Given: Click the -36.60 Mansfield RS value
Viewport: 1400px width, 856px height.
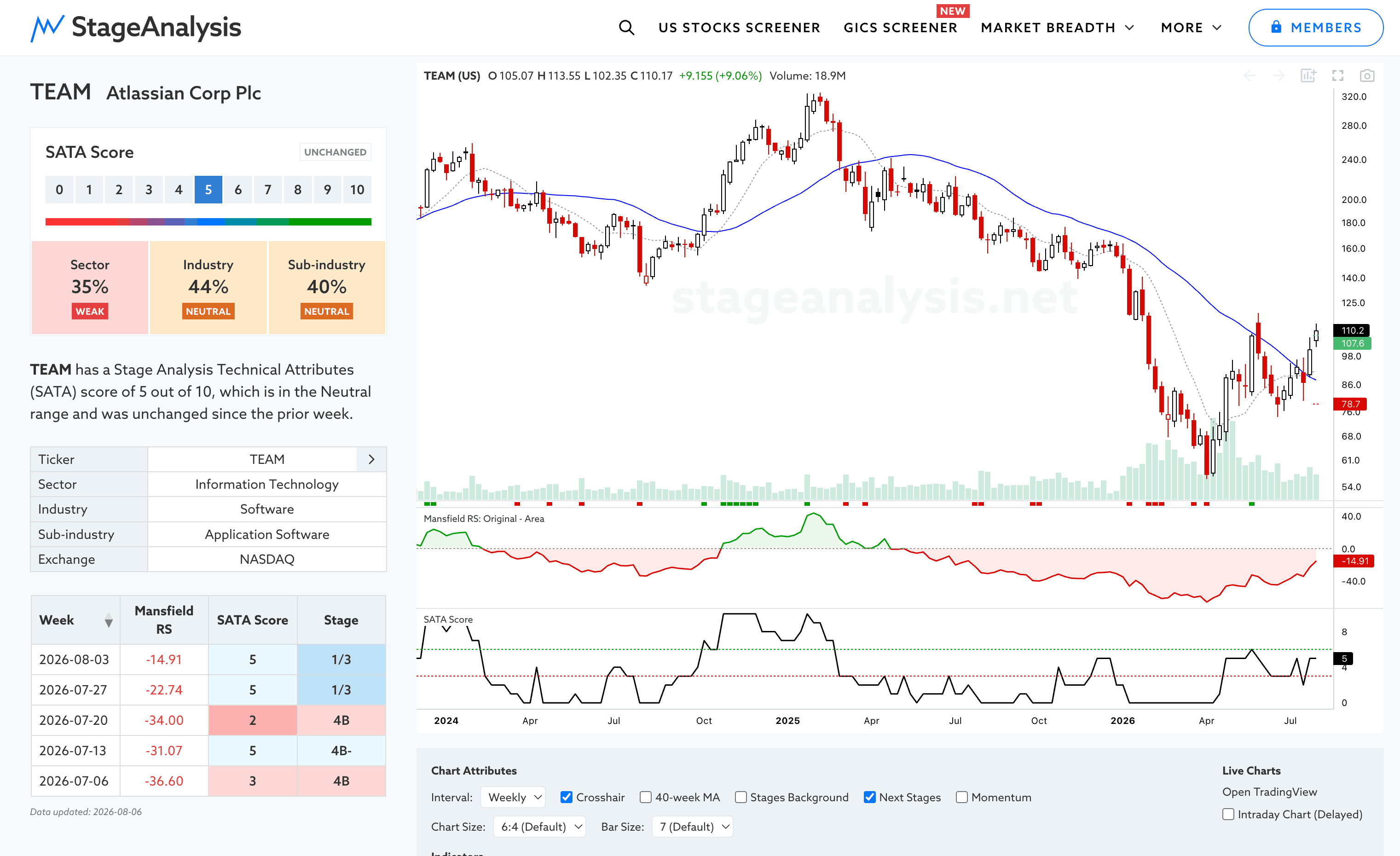Looking at the screenshot, I should 164,781.
